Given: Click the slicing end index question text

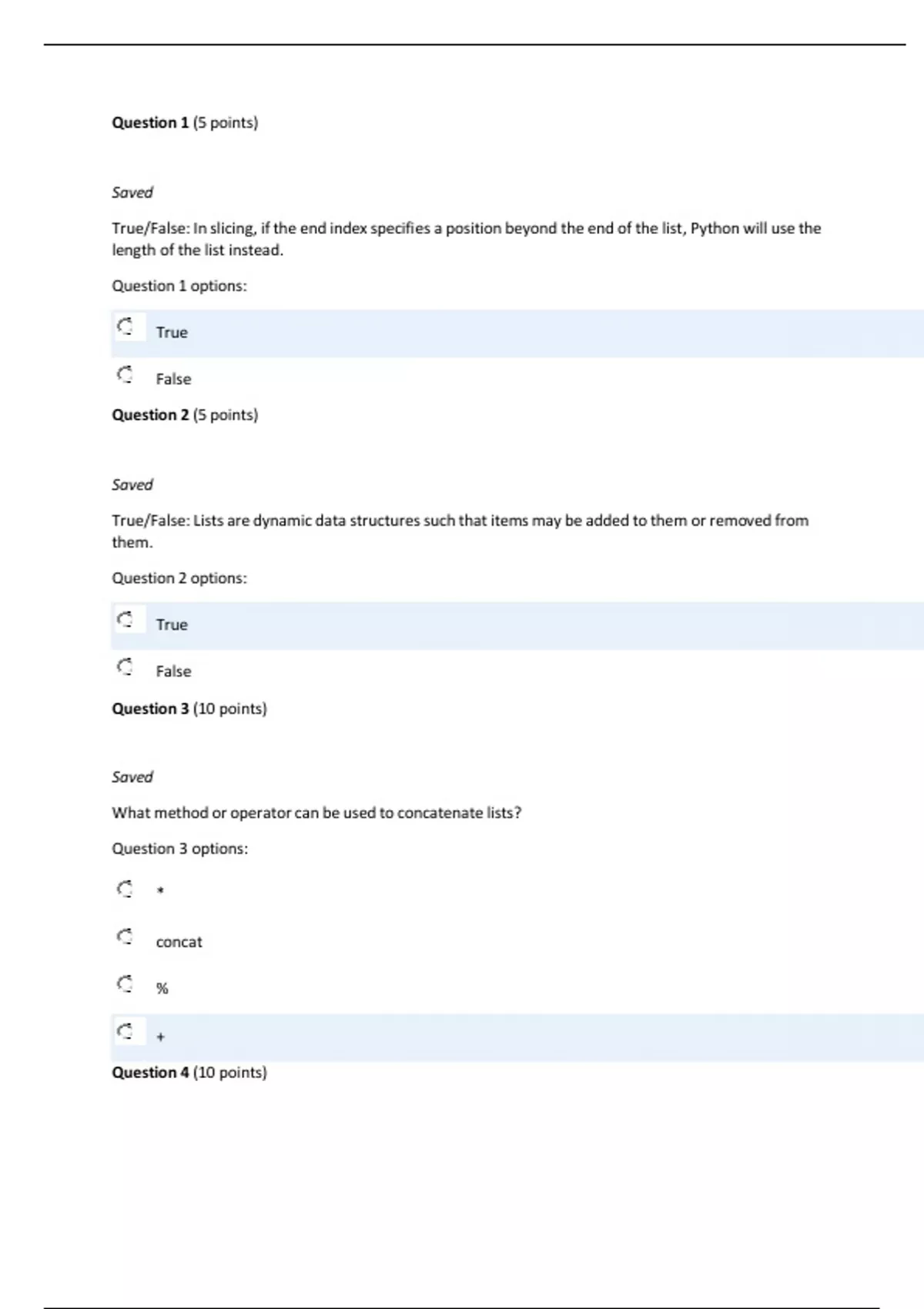Looking at the screenshot, I should tap(466, 229).
